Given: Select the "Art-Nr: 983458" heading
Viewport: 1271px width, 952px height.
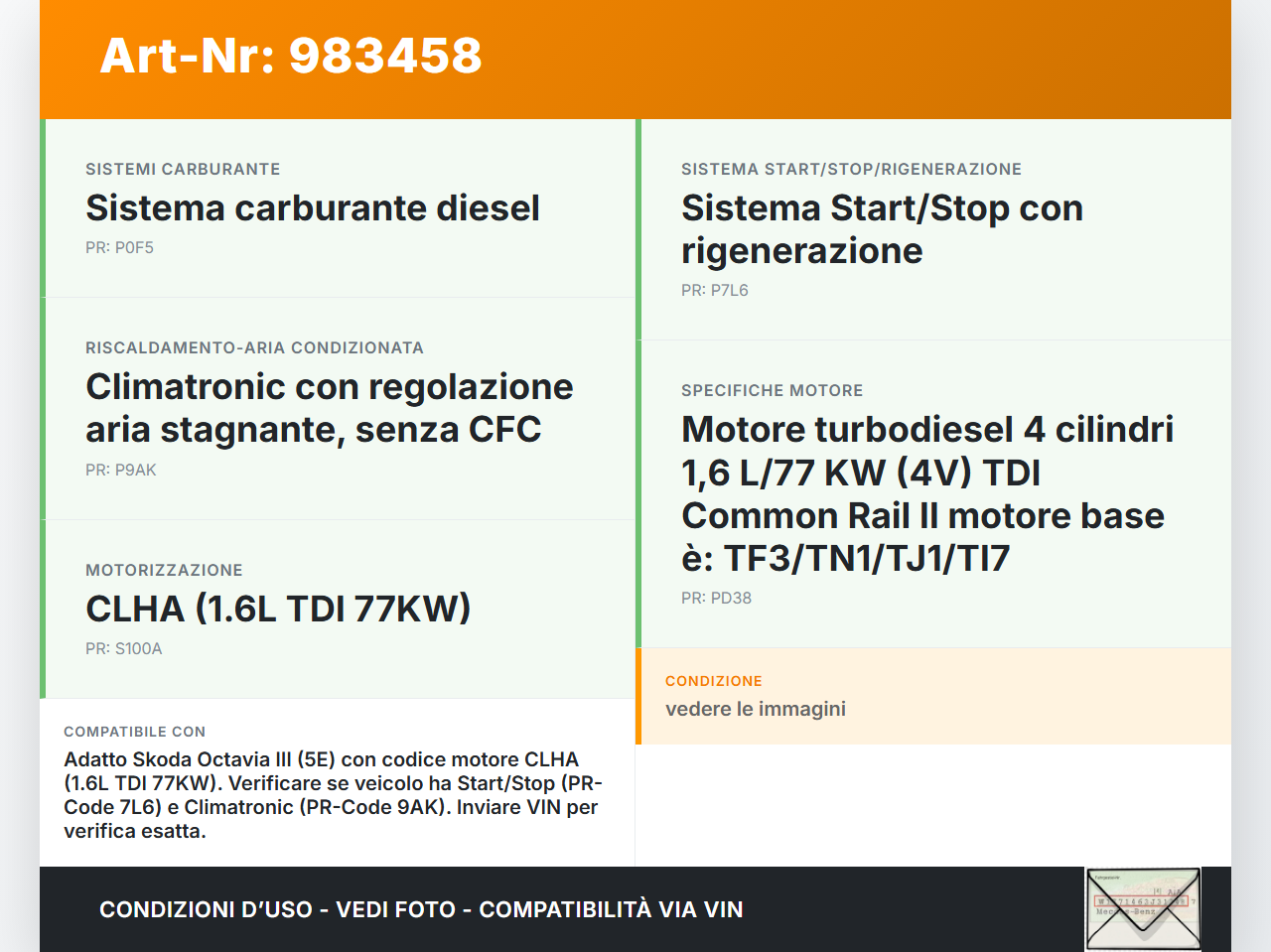Looking at the screenshot, I should point(291,56).
